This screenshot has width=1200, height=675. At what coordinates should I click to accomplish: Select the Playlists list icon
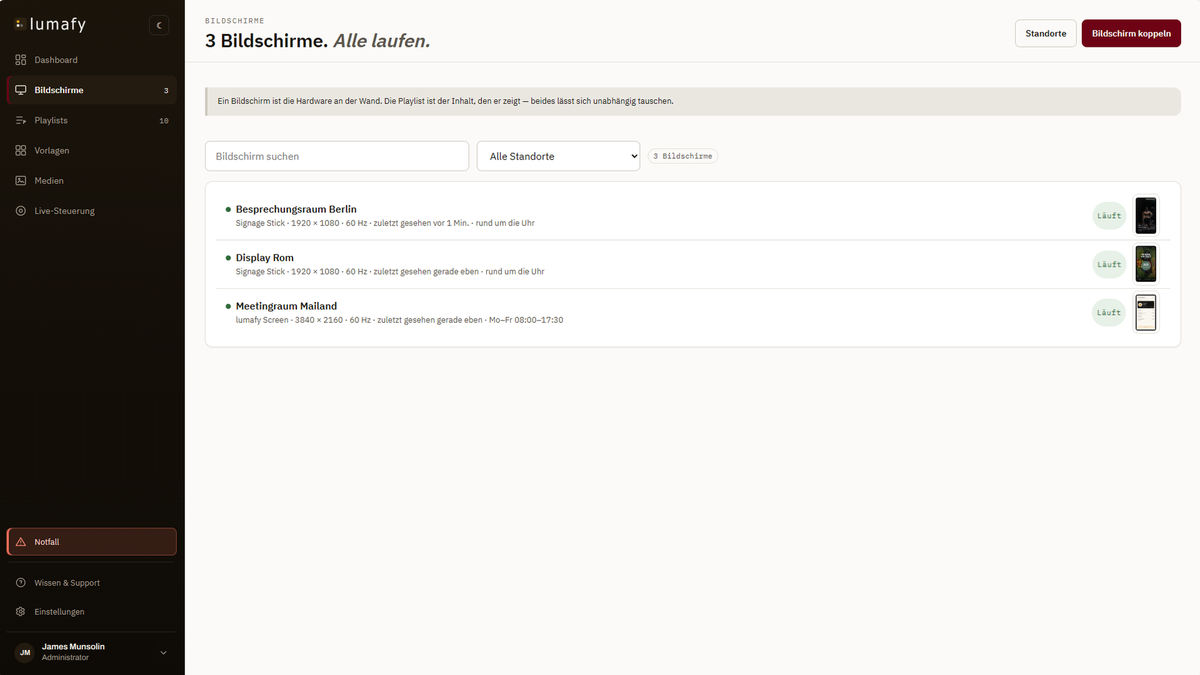coord(21,120)
